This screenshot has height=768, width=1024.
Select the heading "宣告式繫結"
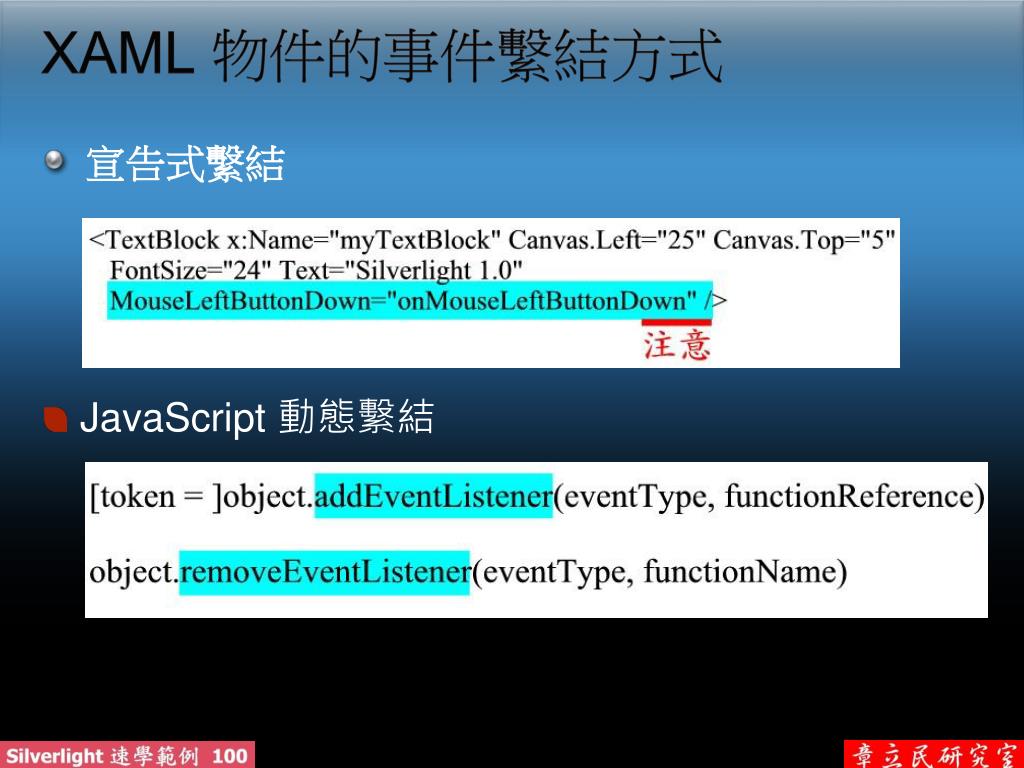(185, 163)
